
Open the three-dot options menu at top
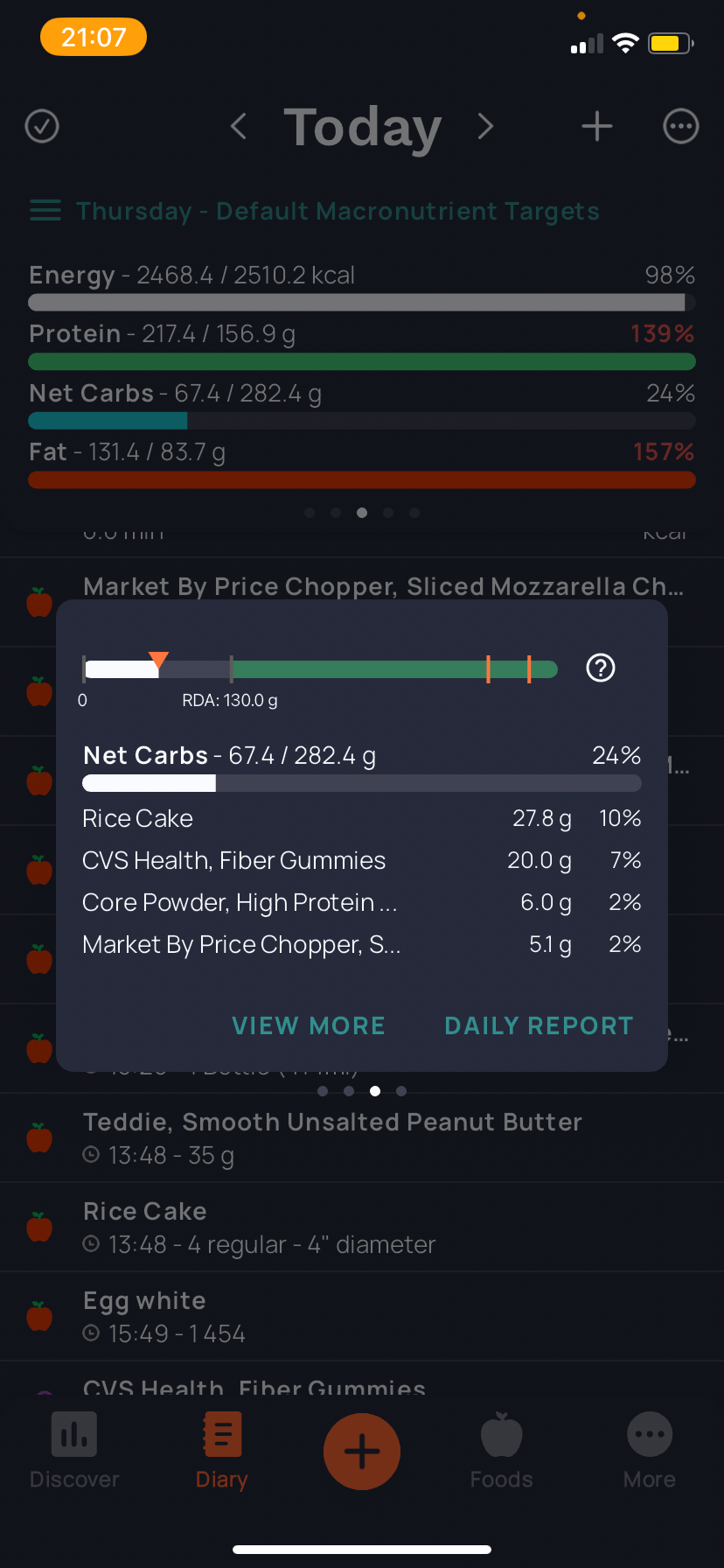click(681, 126)
